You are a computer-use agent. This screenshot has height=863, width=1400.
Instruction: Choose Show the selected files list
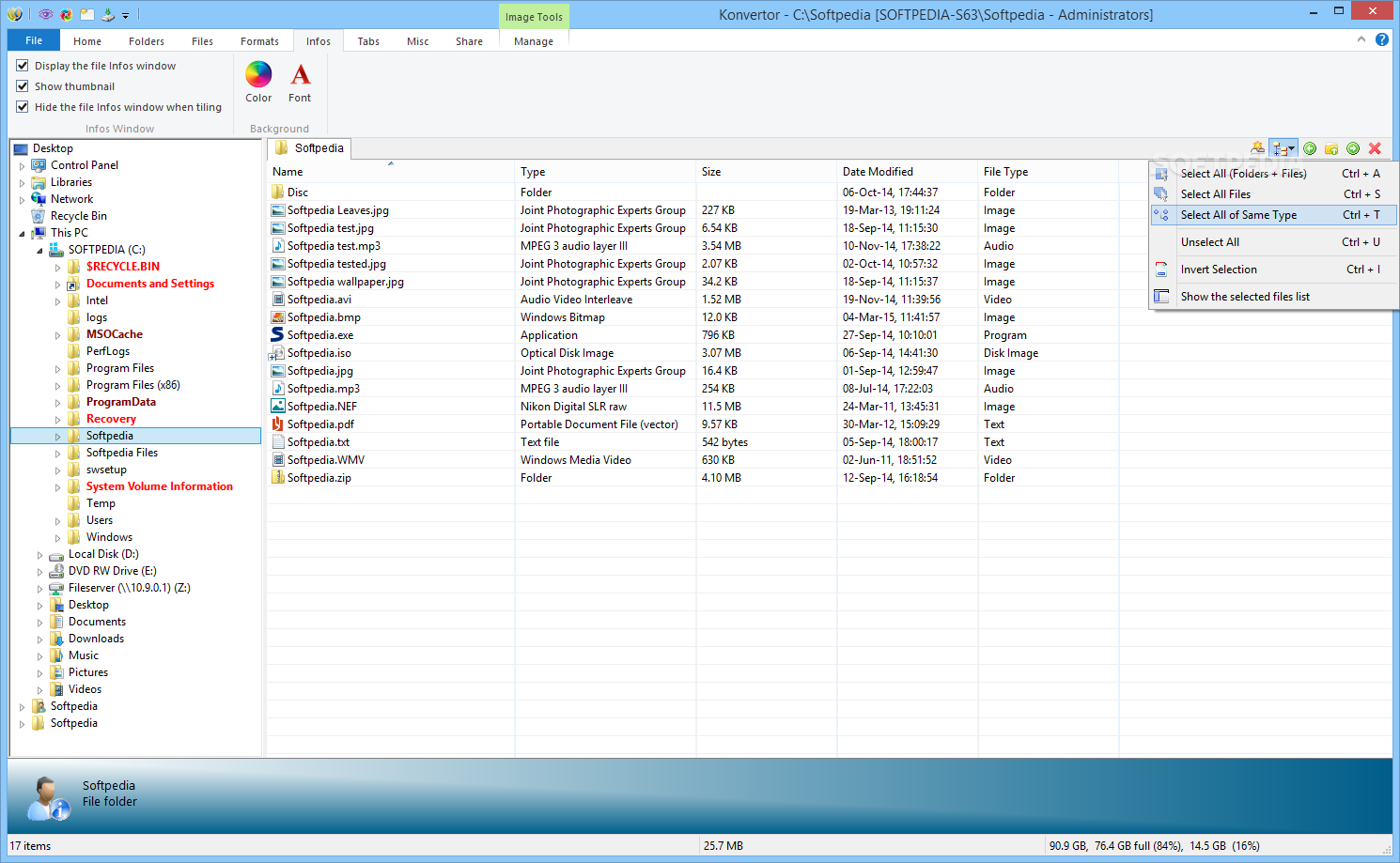(1274, 297)
